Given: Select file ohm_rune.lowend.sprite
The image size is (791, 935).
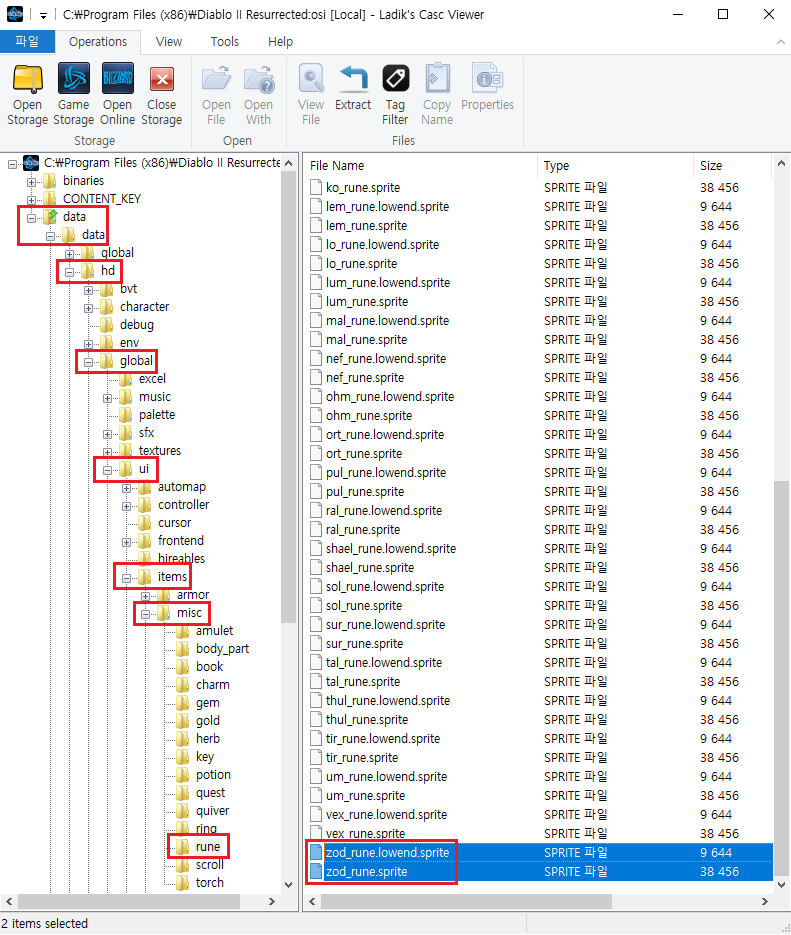Looking at the screenshot, I should click(x=390, y=397).
